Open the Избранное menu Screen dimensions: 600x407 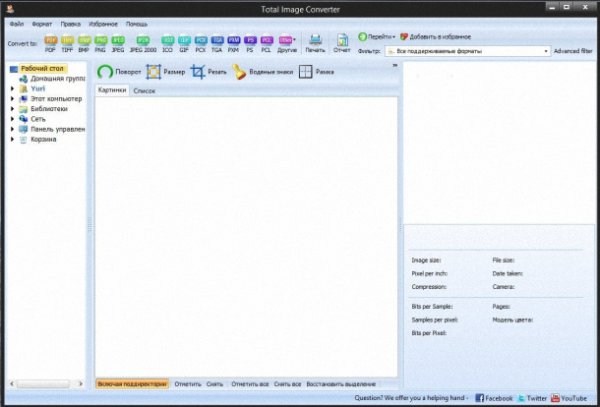pyautogui.click(x=103, y=24)
